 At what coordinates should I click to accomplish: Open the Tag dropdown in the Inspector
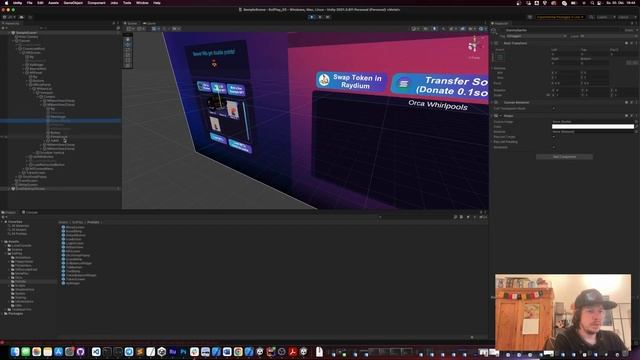tap(536, 36)
